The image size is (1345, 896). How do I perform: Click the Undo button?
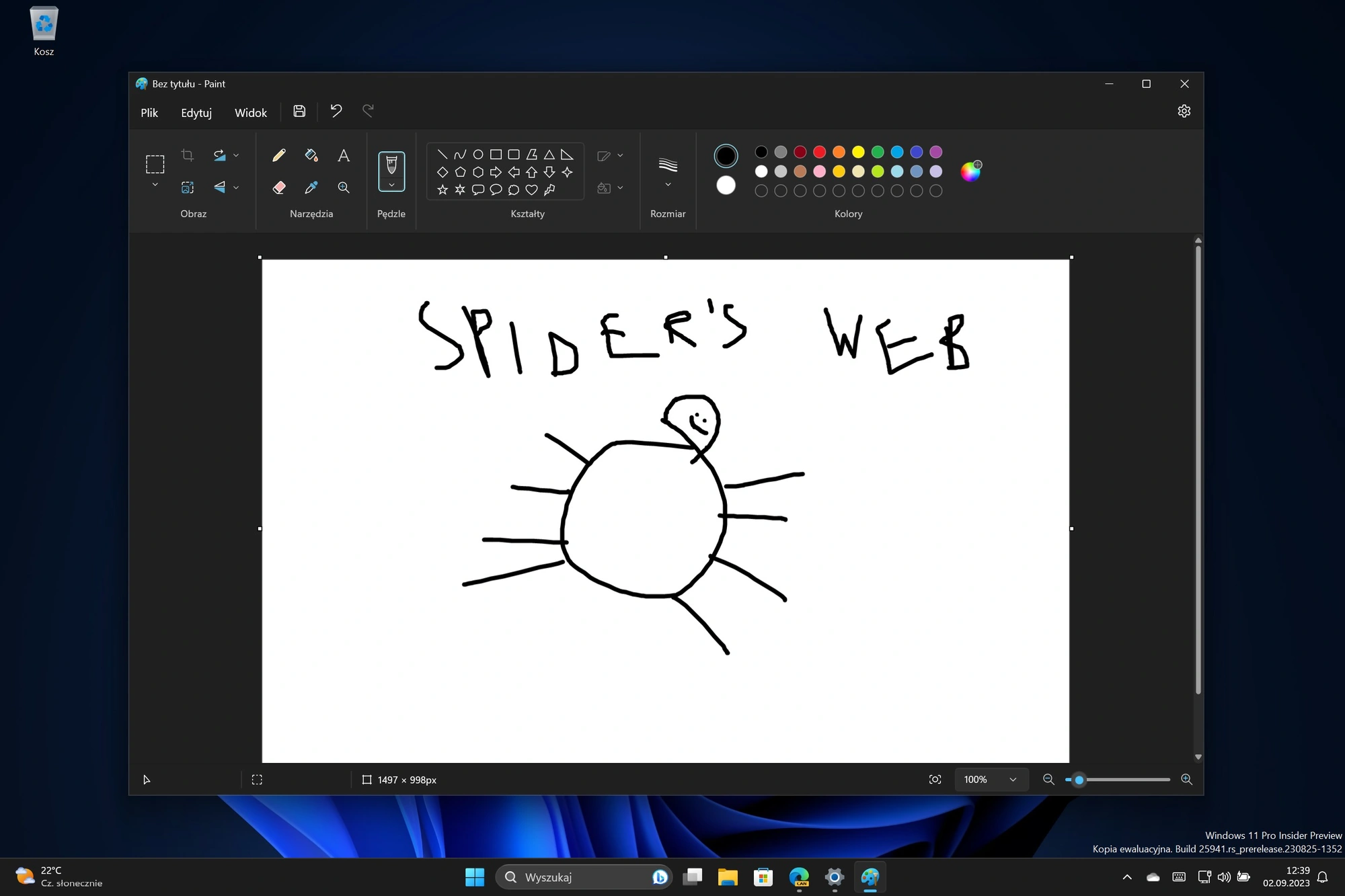point(336,111)
